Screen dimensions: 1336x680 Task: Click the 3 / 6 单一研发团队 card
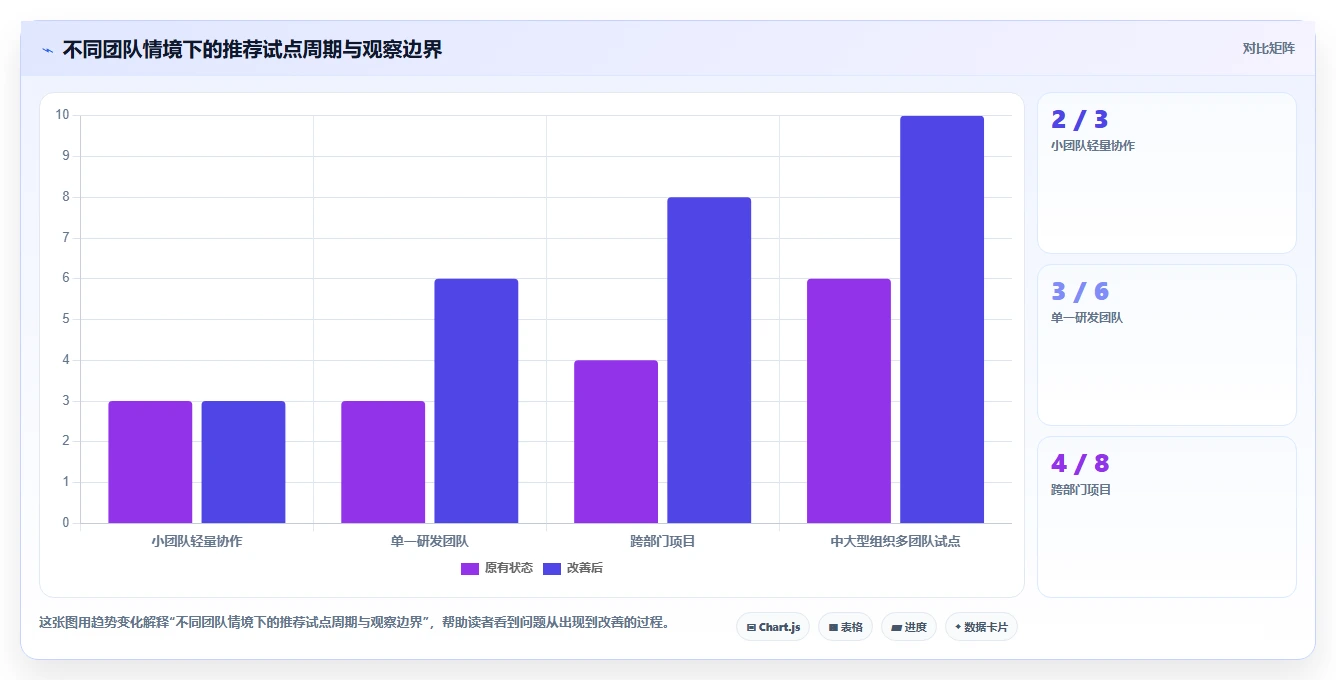point(1167,345)
